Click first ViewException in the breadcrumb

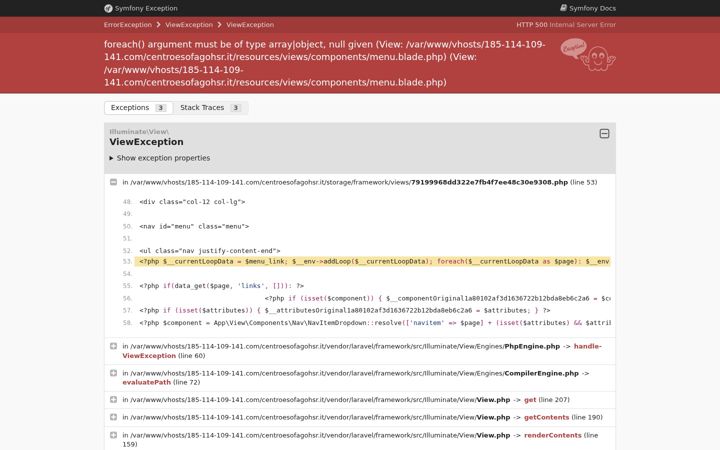(189, 25)
